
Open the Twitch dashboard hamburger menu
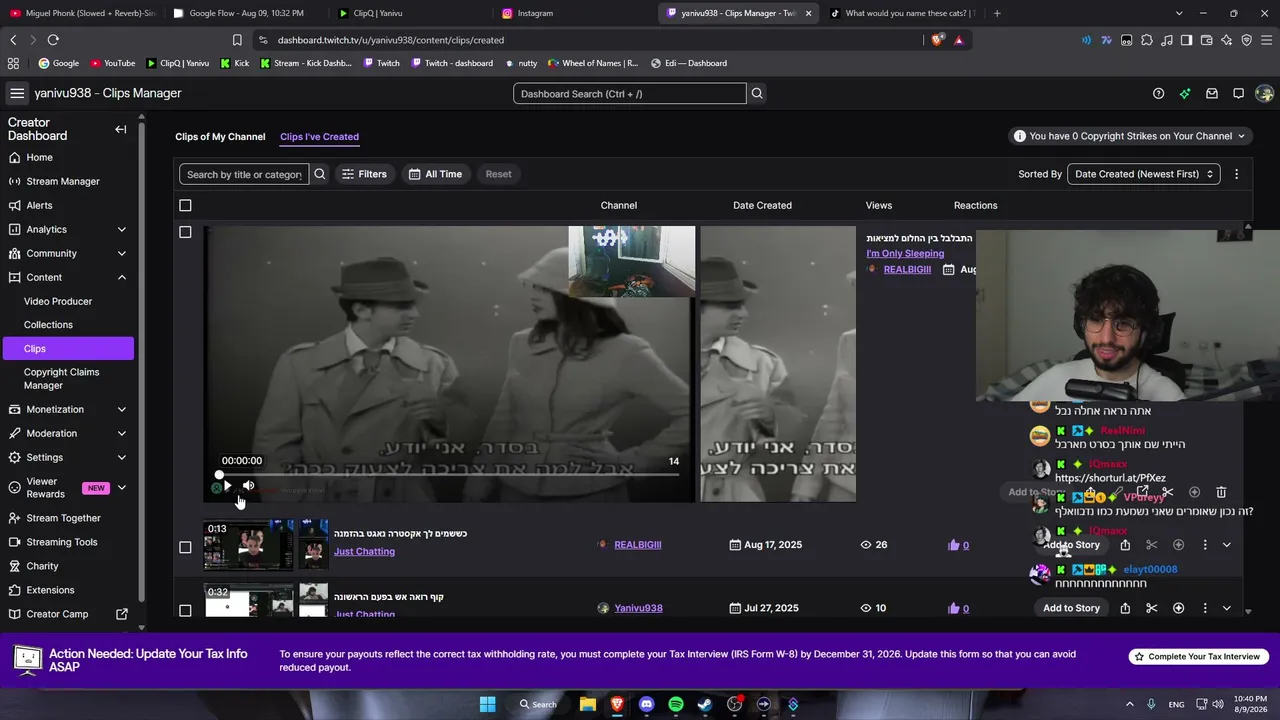pyautogui.click(x=17, y=93)
